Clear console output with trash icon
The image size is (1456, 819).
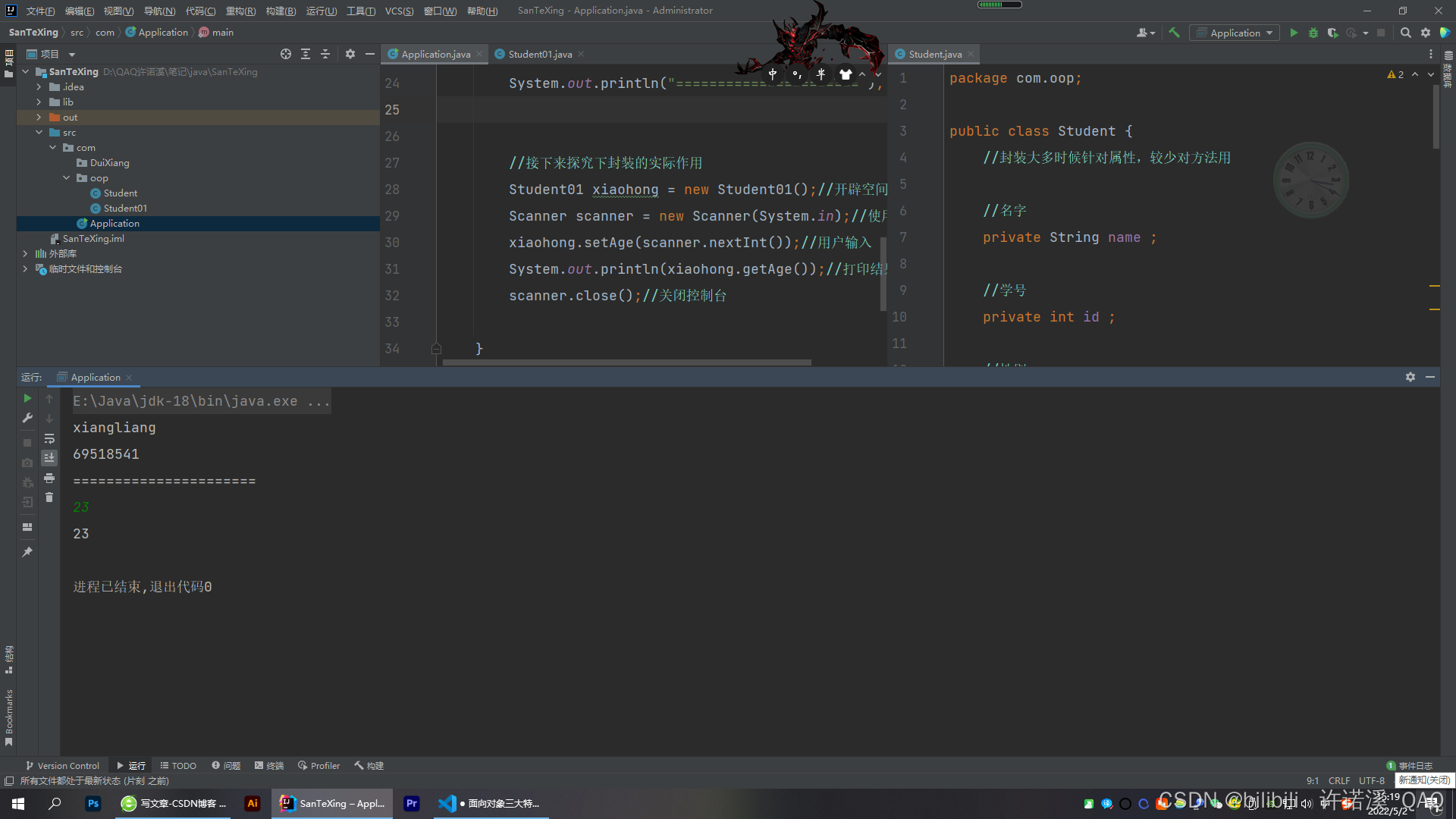click(49, 497)
